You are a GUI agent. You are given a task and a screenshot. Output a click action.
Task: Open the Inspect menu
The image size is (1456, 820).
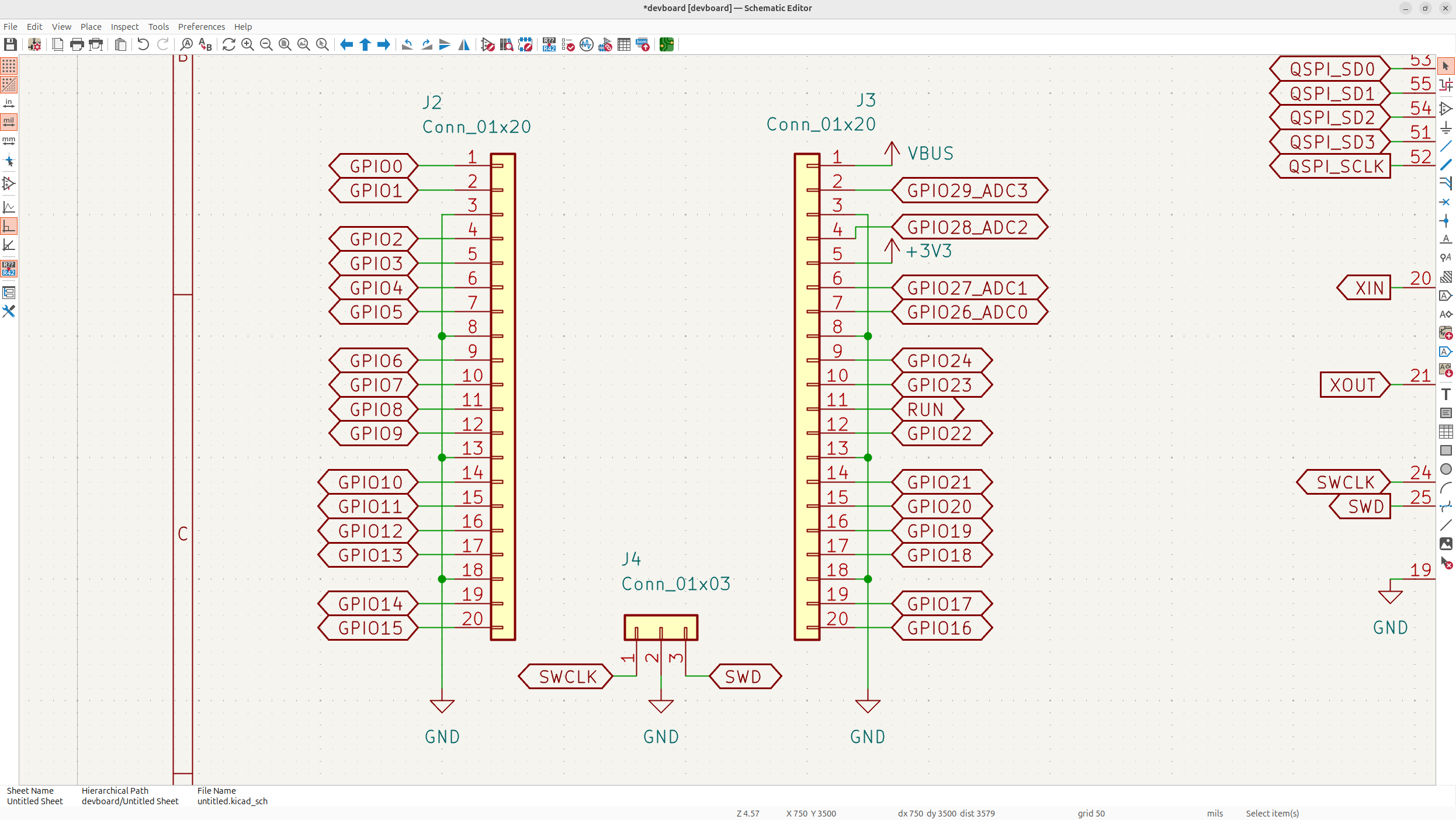coord(124,27)
